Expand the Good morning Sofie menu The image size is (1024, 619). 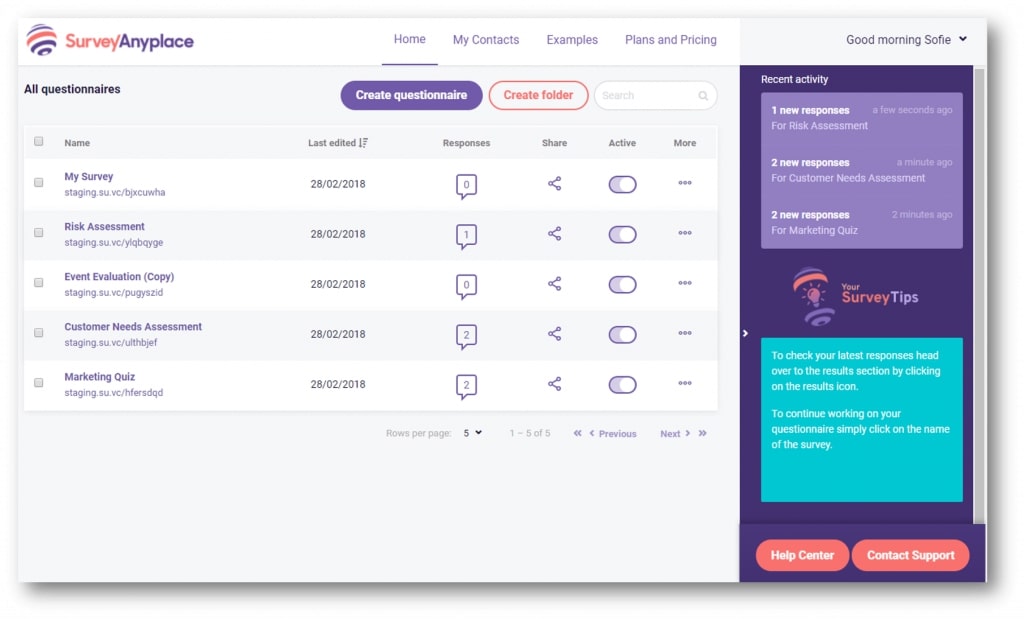(x=906, y=40)
